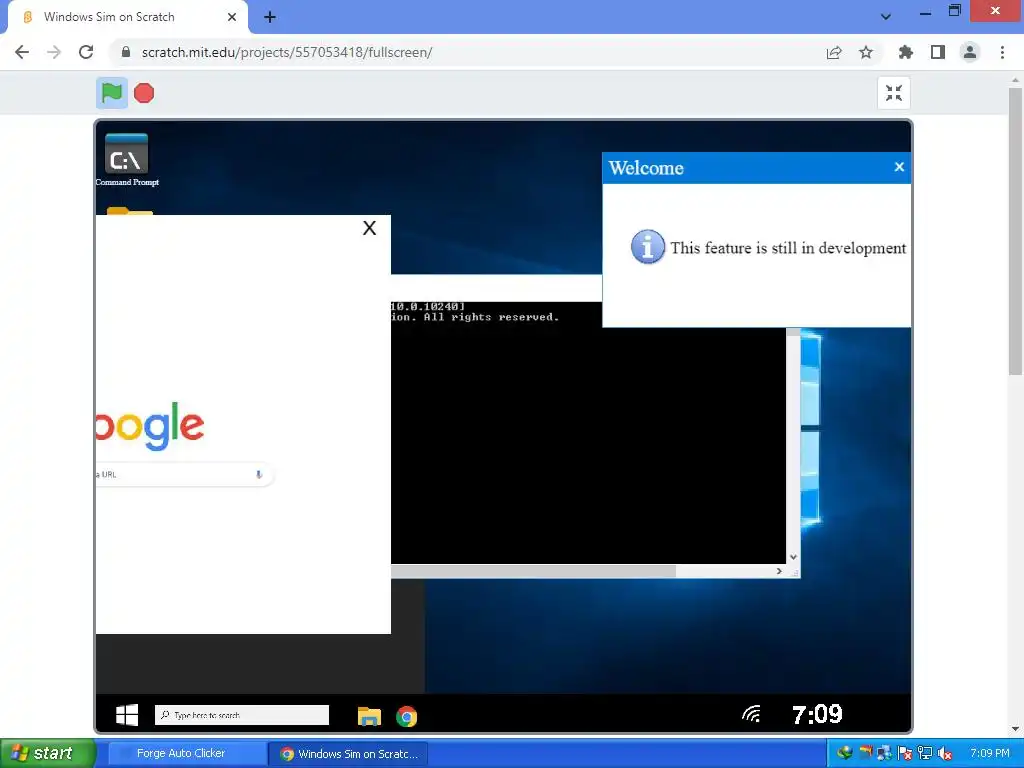Click the Google microphone voice search icon

[x=259, y=475]
